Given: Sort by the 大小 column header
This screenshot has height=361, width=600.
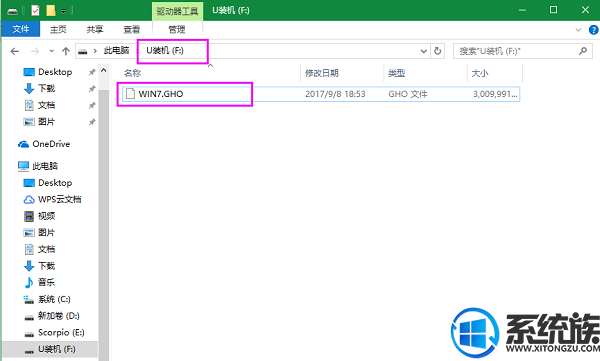Looking at the screenshot, I should [480, 73].
